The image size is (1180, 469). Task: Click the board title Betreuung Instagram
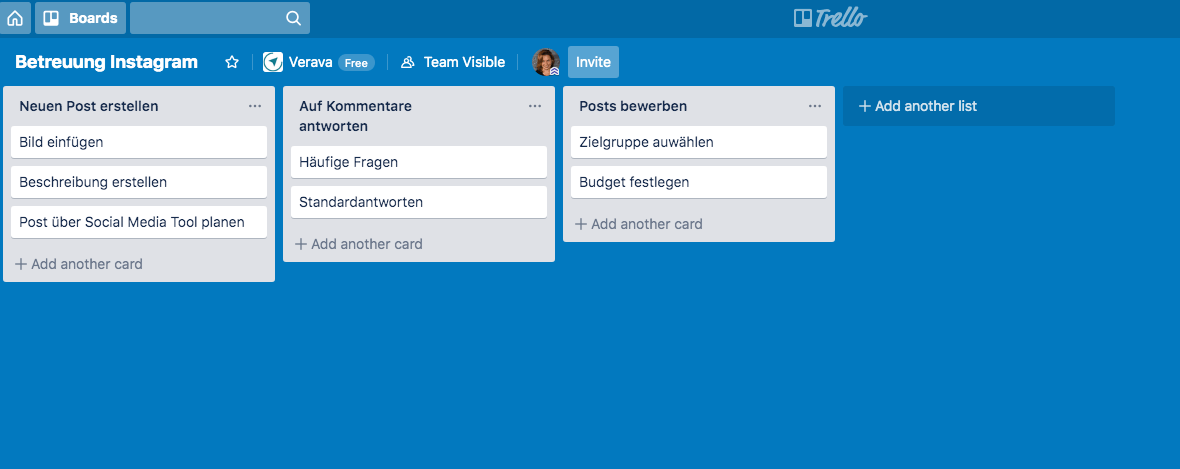point(106,62)
